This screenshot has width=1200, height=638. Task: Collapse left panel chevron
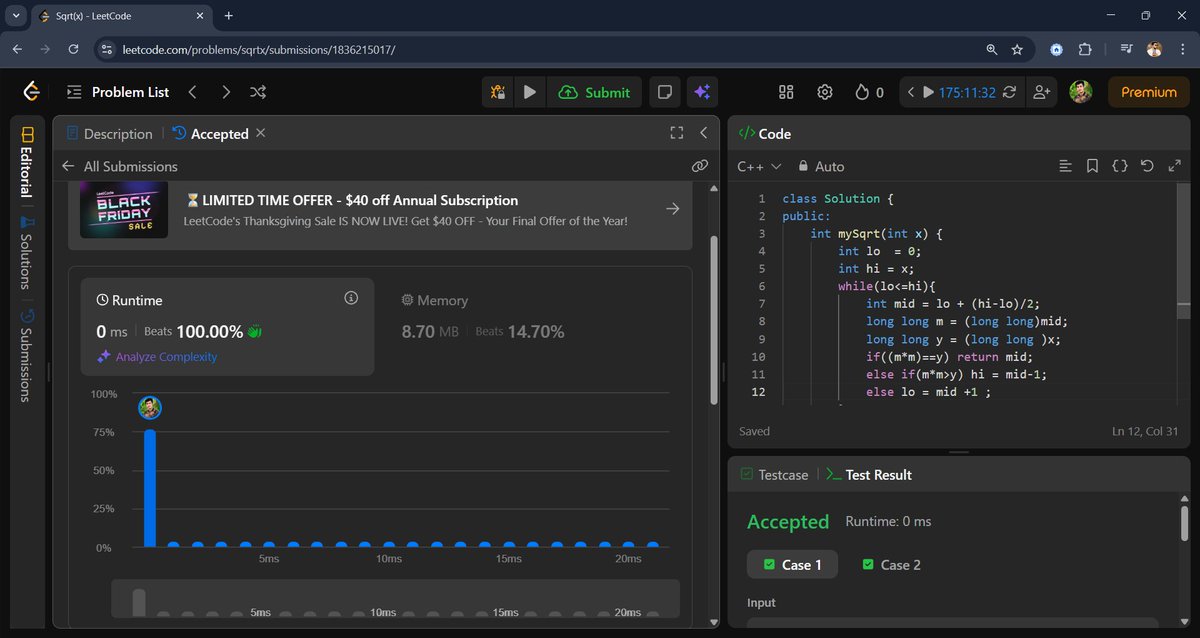(704, 133)
